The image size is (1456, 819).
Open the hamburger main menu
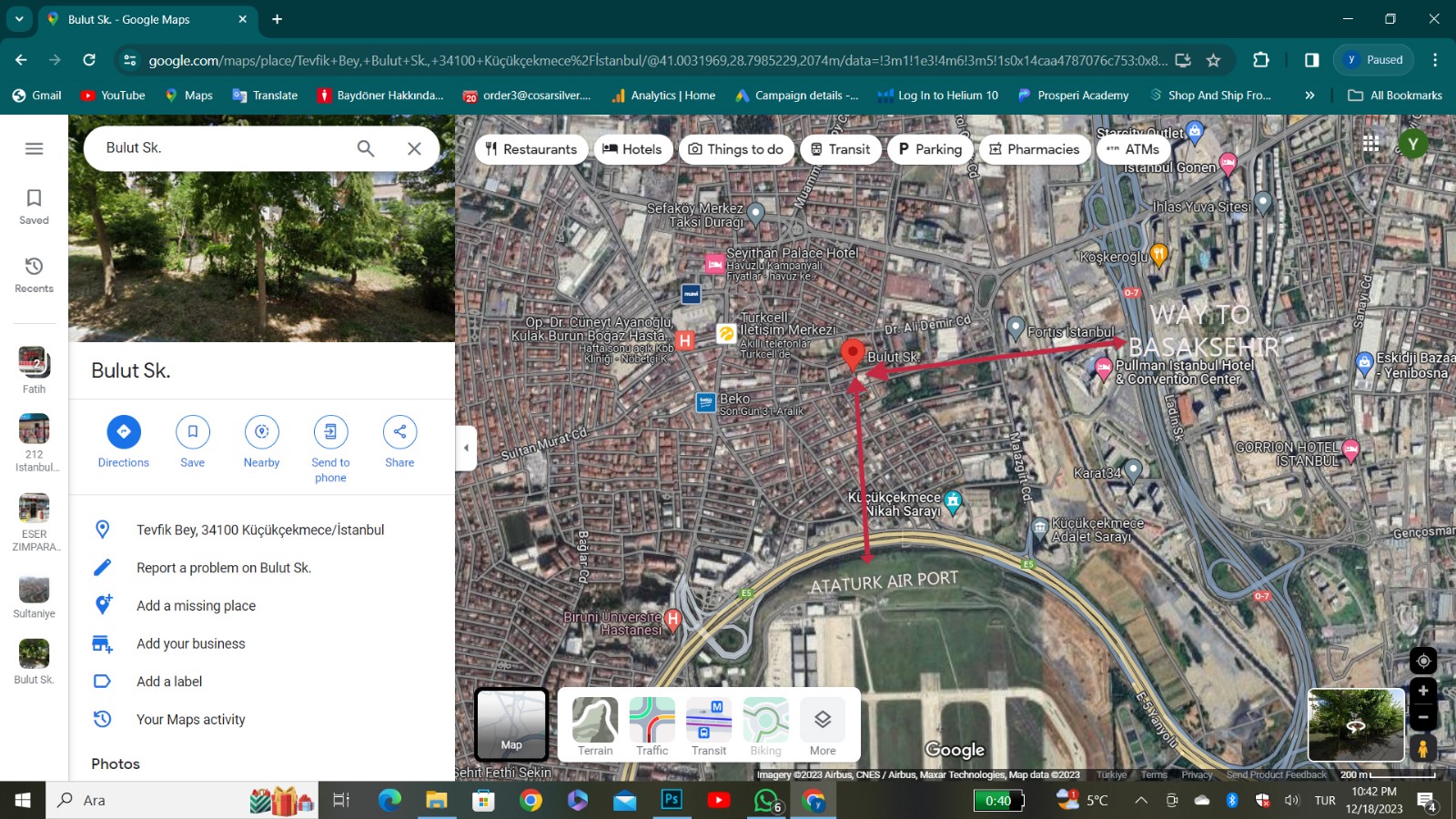(x=34, y=148)
